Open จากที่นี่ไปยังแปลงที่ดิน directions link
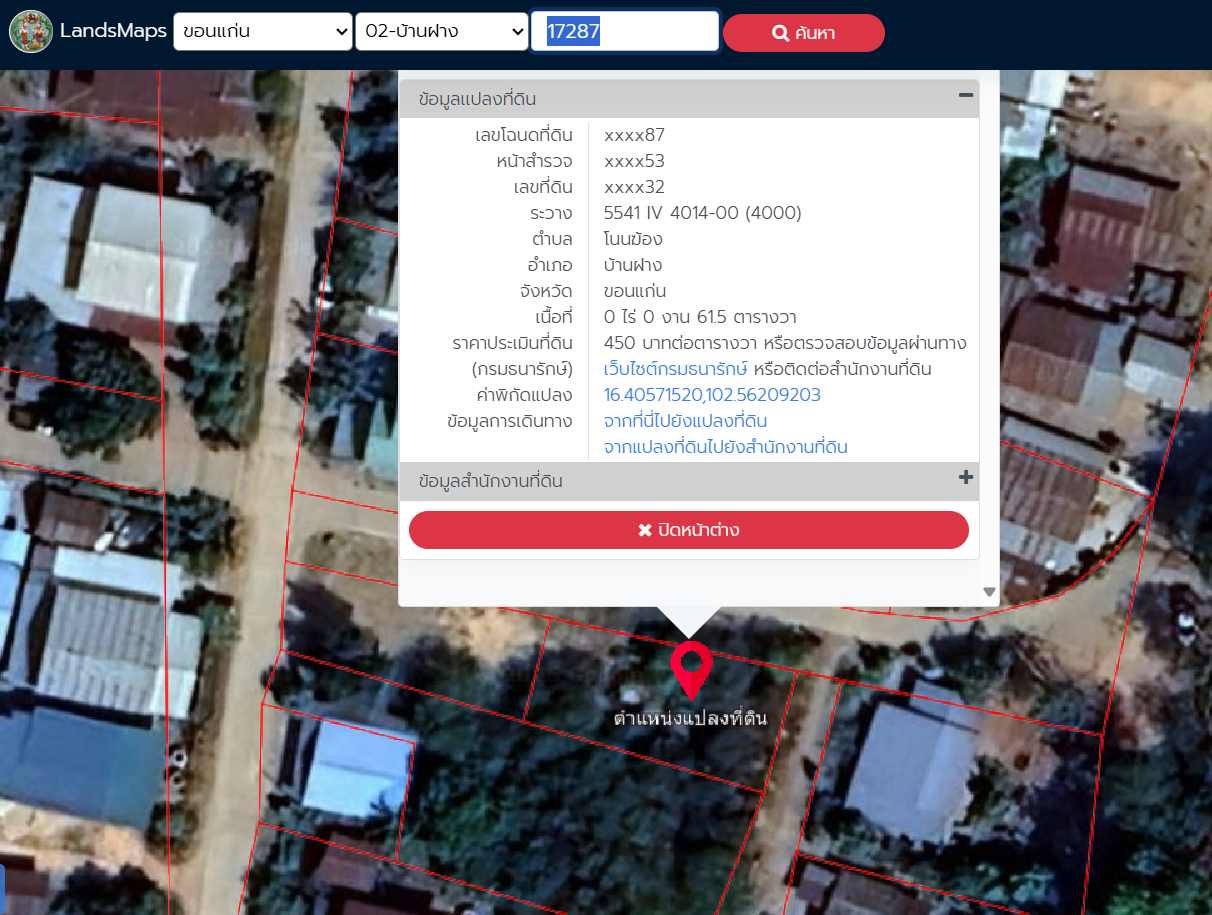The width and height of the screenshot is (1212, 915). pos(685,421)
